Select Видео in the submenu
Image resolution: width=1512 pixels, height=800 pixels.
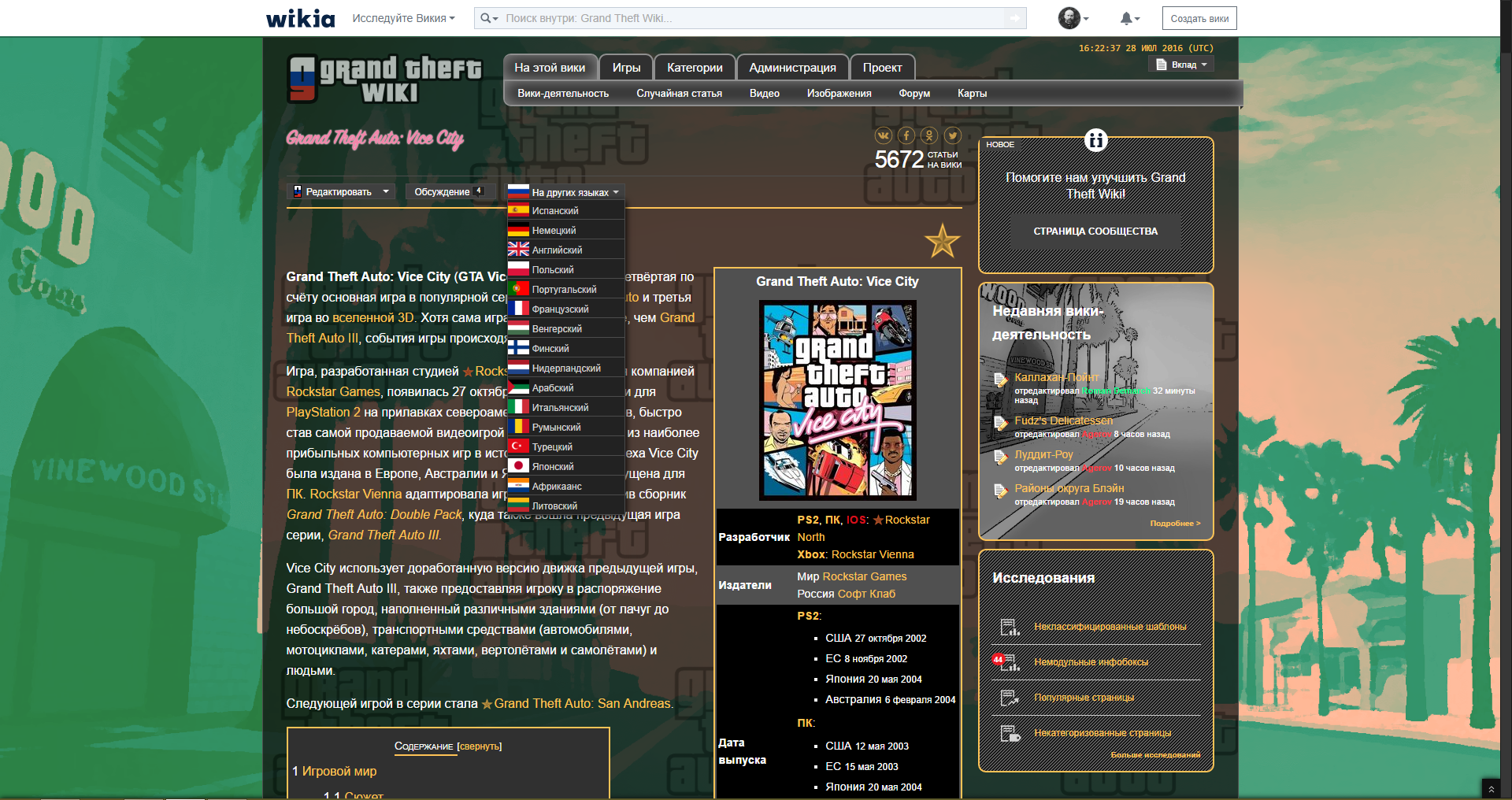coord(764,93)
